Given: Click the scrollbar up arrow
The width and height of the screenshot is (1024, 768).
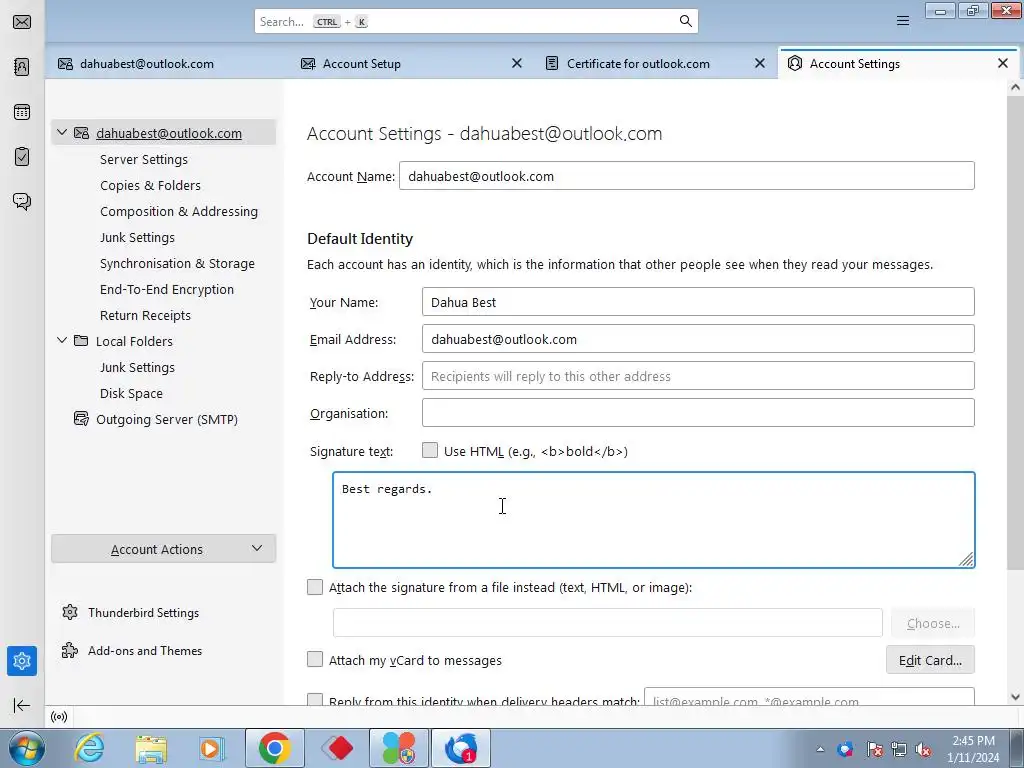Looking at the screenshot, I should coord(1015,87).
